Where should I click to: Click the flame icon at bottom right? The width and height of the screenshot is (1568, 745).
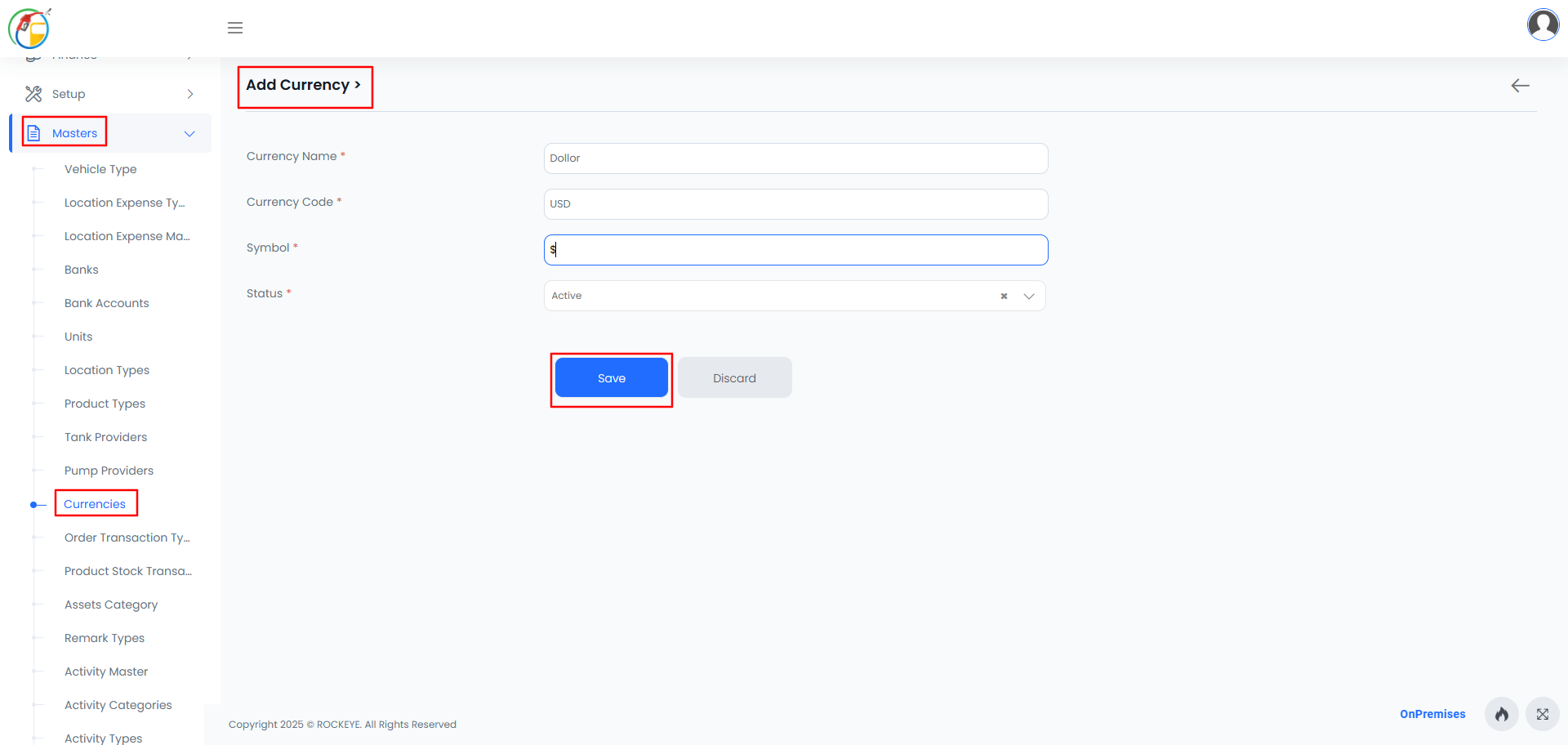1501,714
